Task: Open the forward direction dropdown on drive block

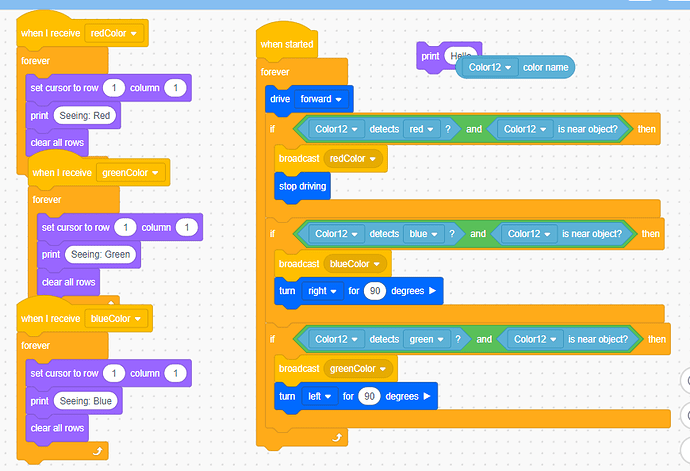Action: [x=321, y=99]
